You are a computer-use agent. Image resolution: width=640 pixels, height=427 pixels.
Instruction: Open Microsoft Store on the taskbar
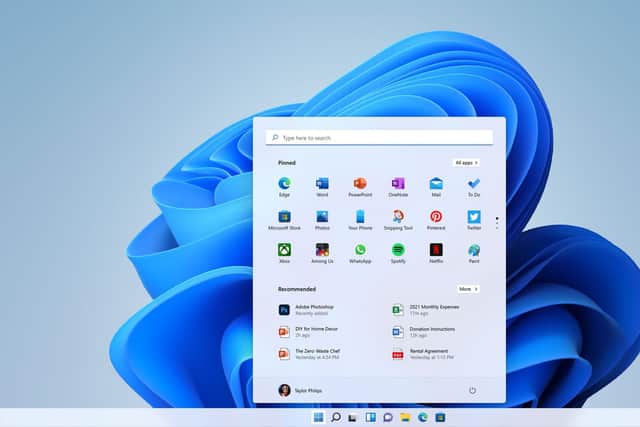click(x=440, y=417)
